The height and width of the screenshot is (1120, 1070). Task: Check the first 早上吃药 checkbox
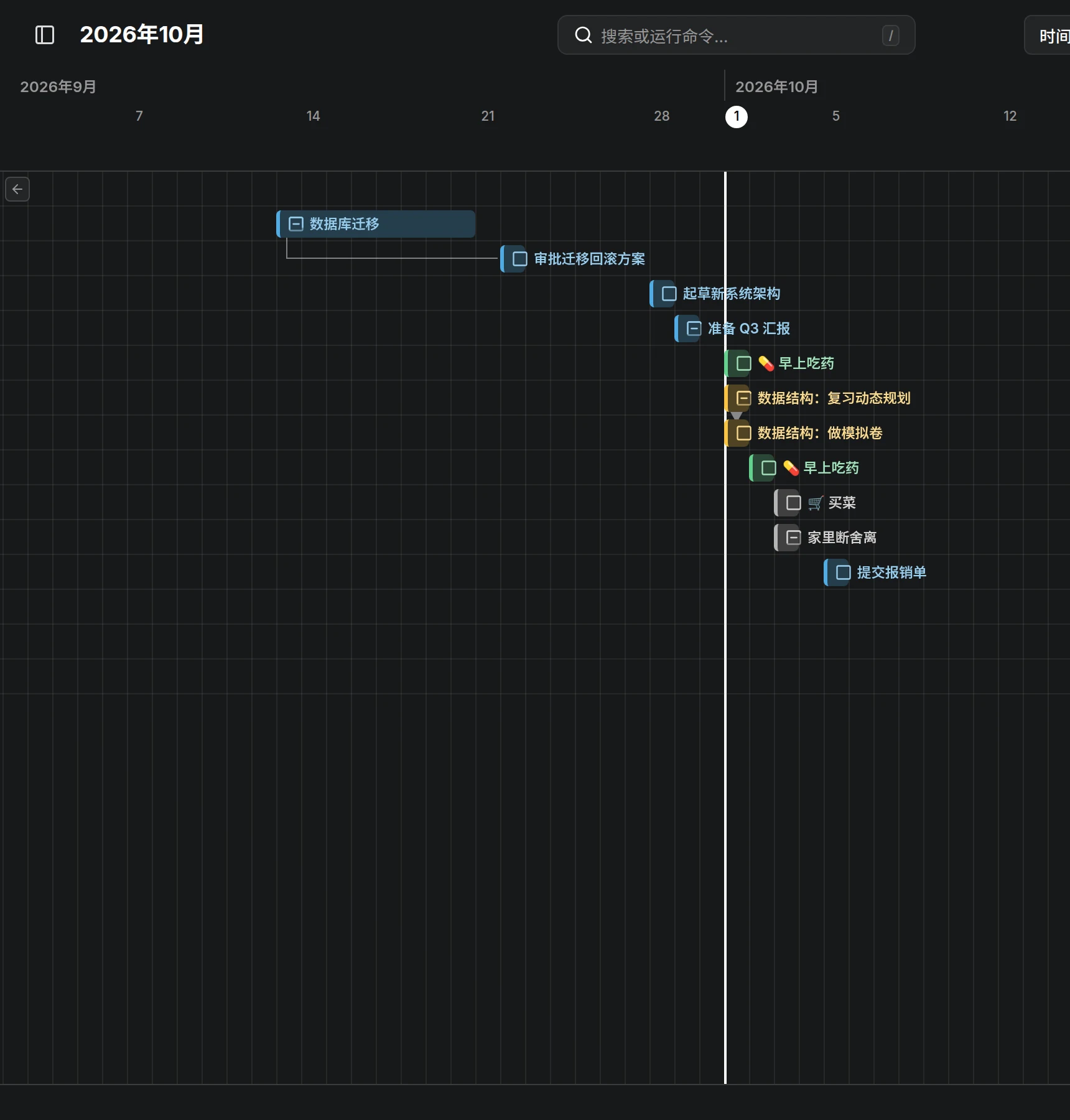[x=744, y=363]
